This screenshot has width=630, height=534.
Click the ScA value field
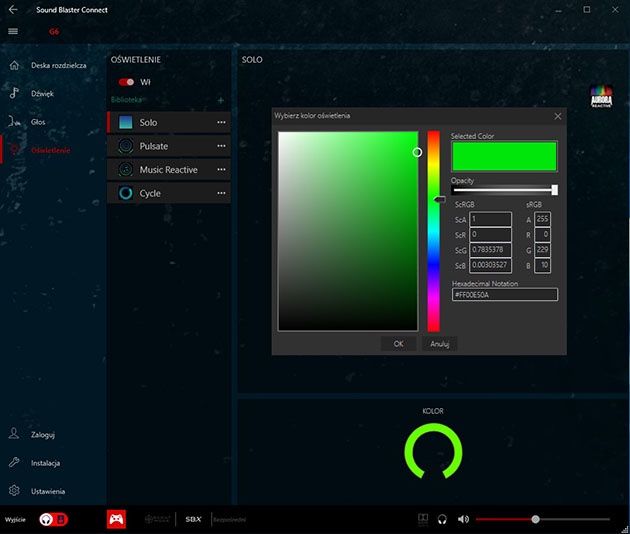point(490,219)
